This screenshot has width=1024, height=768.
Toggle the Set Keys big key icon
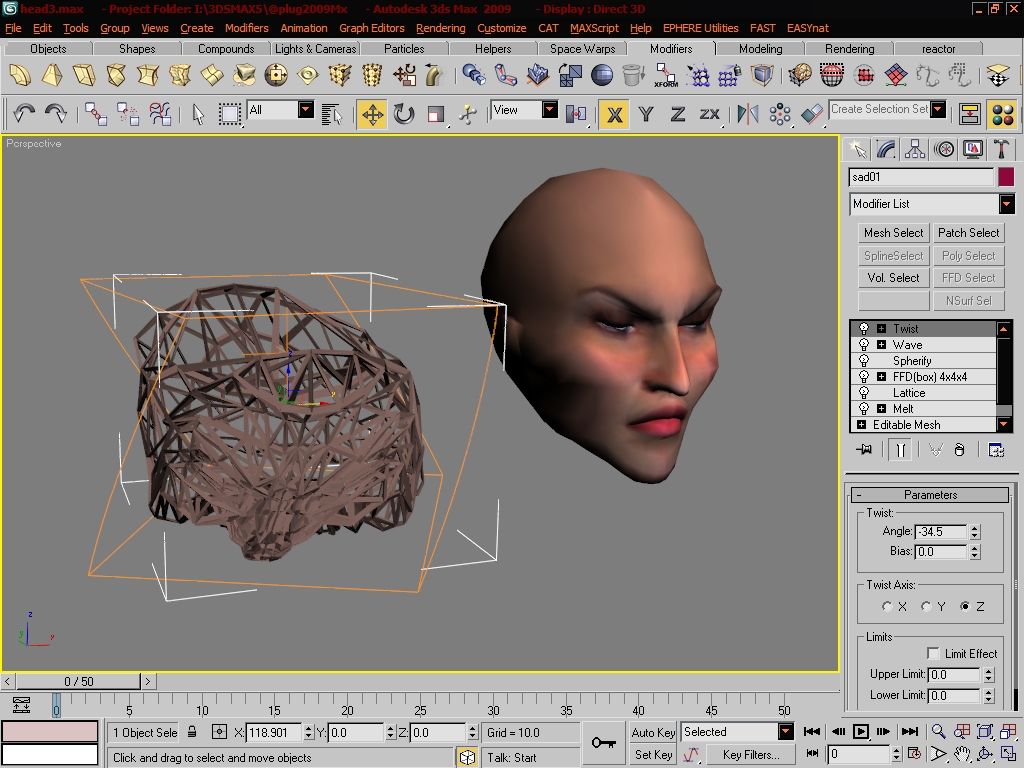coord(603,743)
